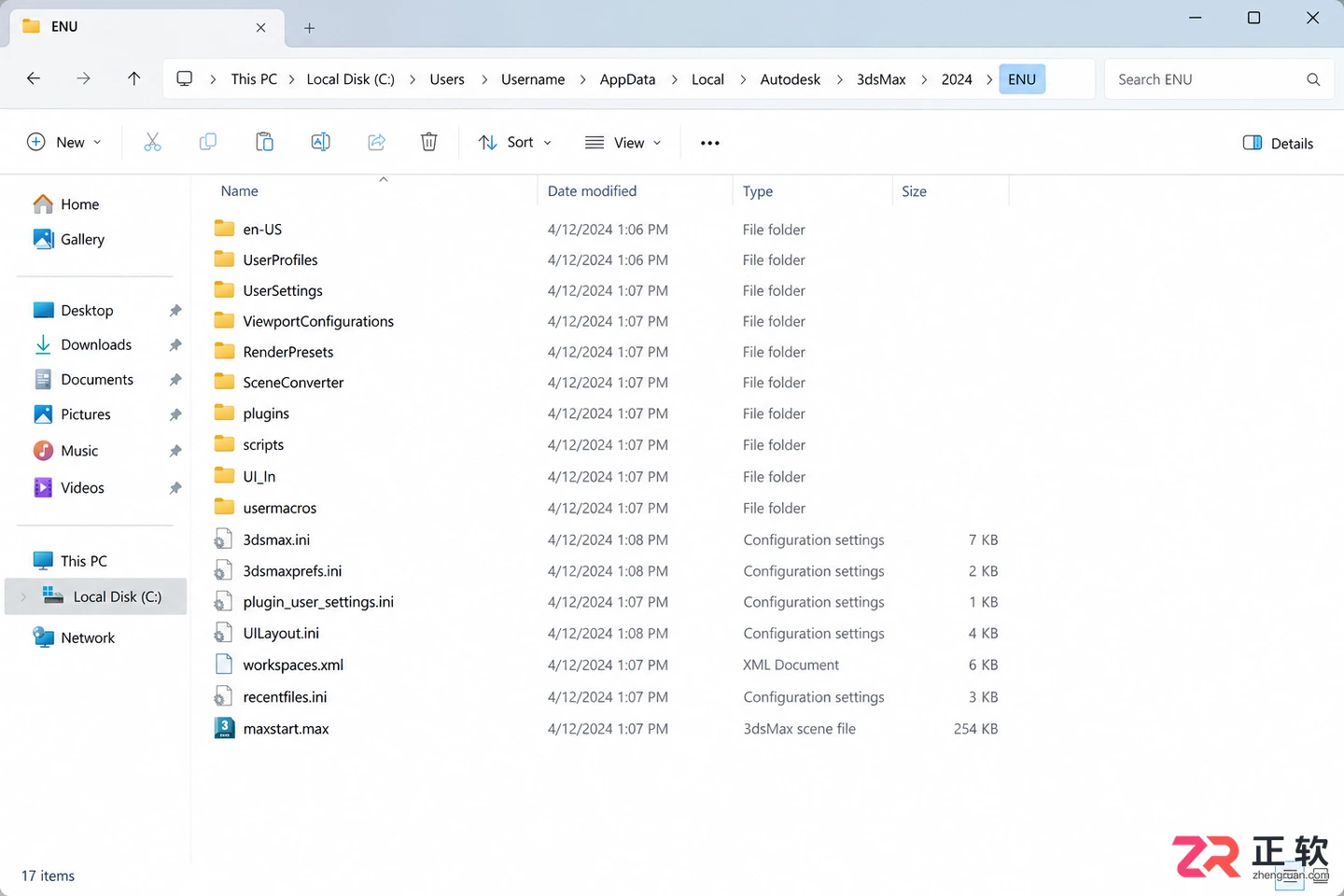The height and width of the screenshot is (896, 1344).
Task: Open the Sort dropdown menu
Action: [514, 142]
